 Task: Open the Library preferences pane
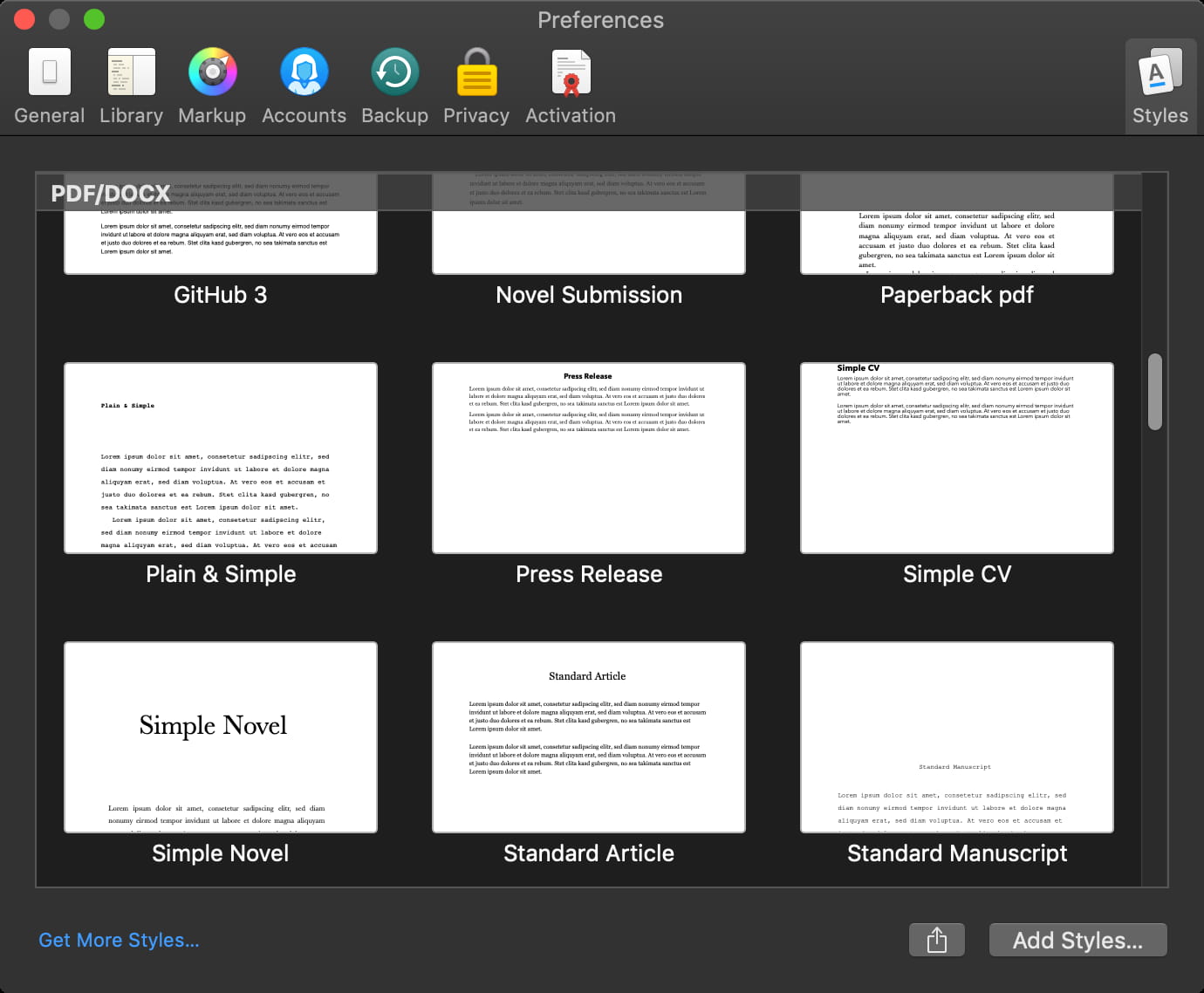(x=131, y=87)
